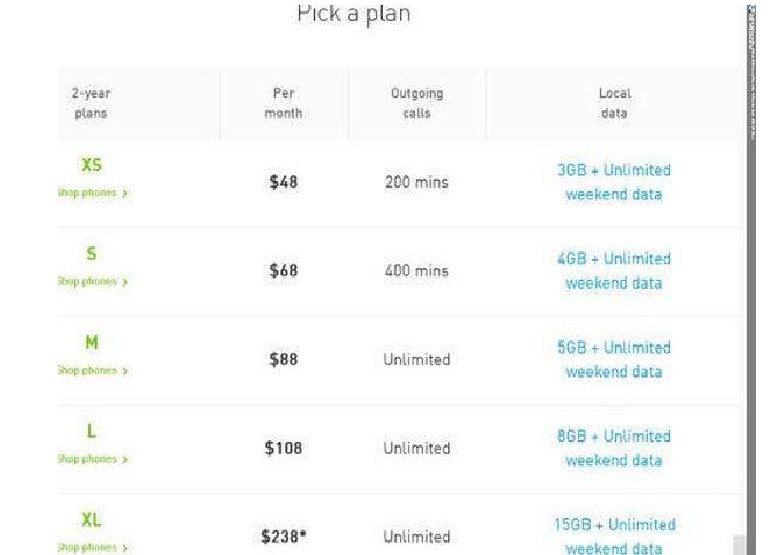Viewport: 781px width, 555px height.
Task: Click Shop phones link under M plan
Action: pos(92,371)
